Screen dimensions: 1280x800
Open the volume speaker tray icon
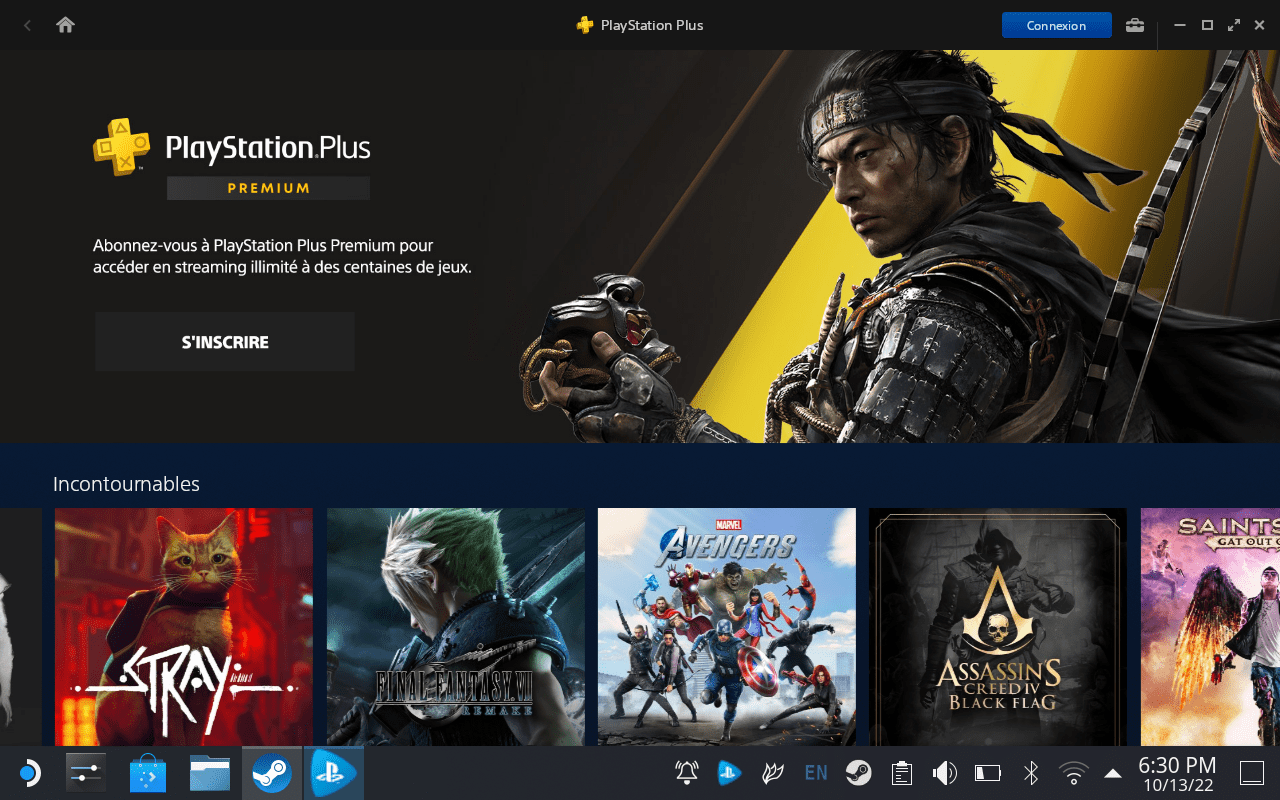coord(945,773)
